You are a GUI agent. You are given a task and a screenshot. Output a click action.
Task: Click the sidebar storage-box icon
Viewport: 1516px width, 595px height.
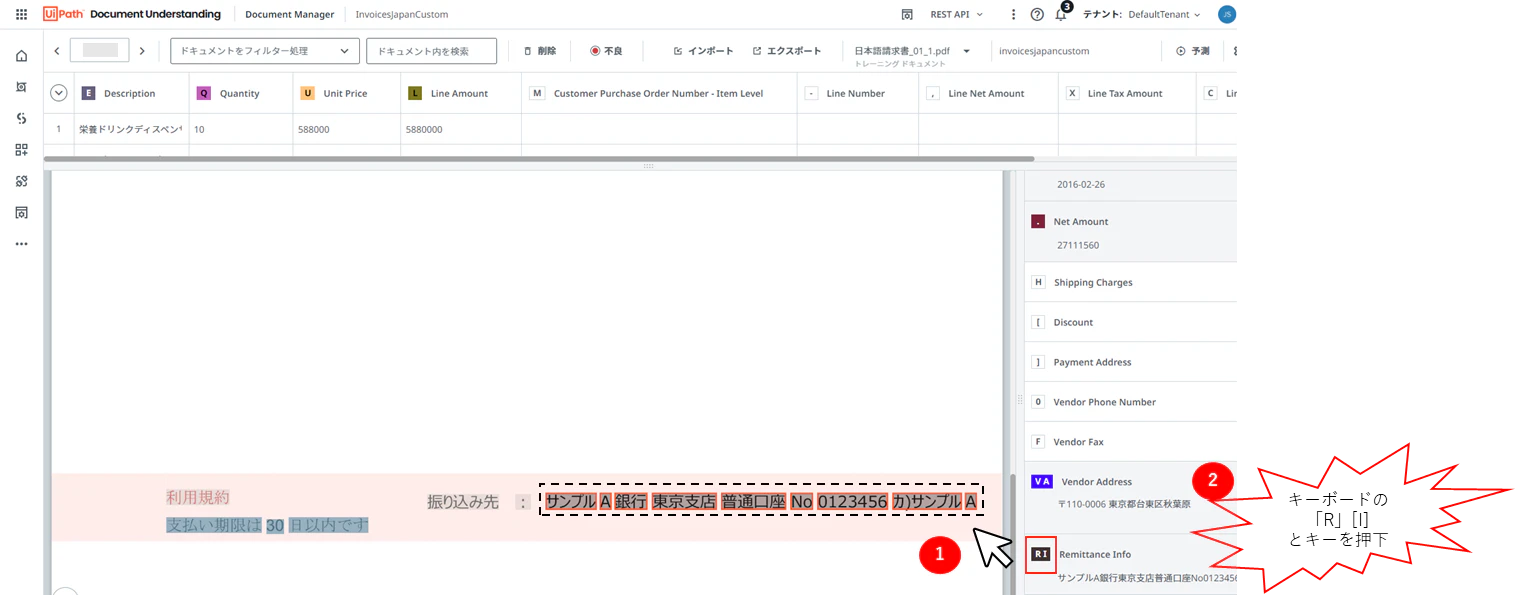21,212
